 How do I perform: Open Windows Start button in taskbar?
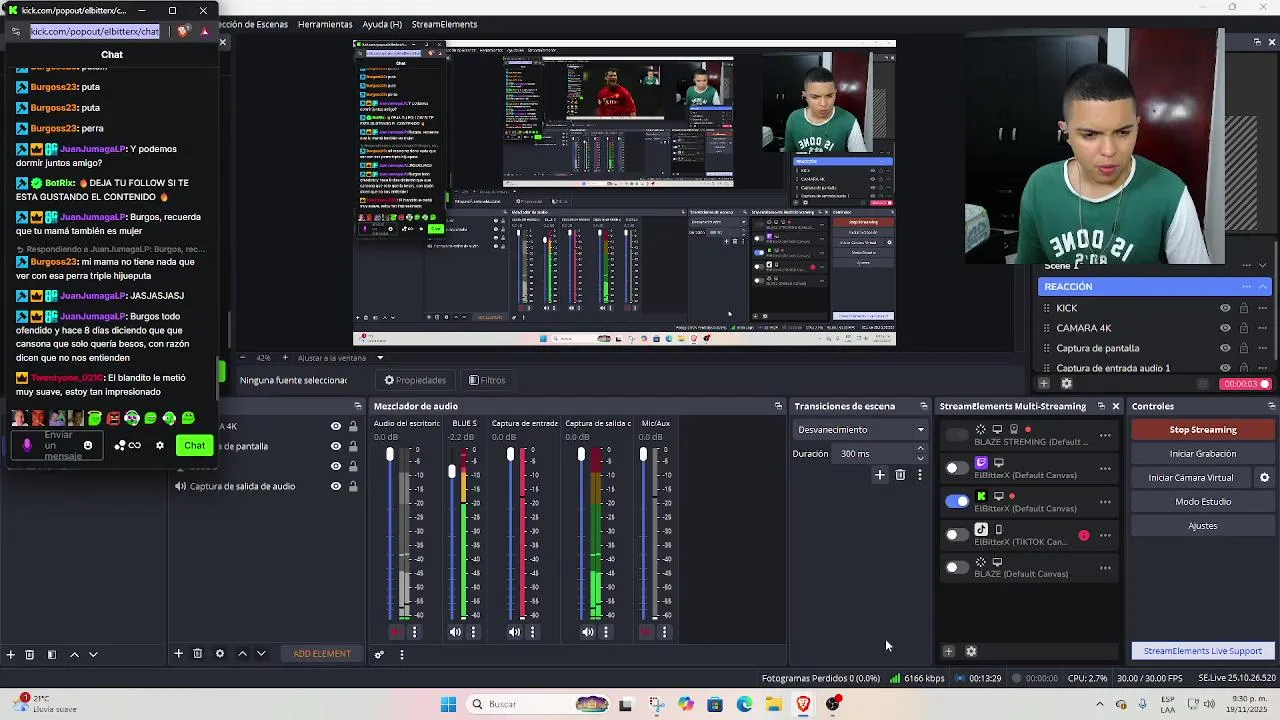[448, 704]
